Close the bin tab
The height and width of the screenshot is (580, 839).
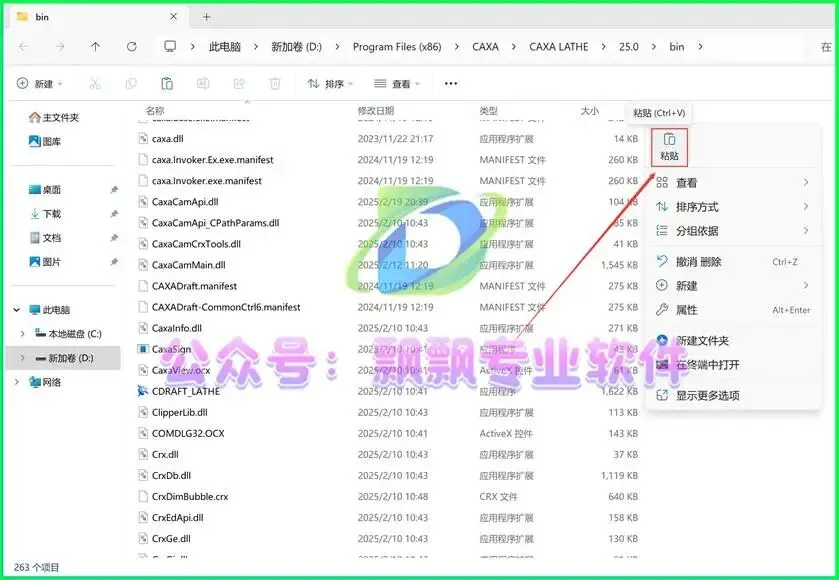(x=173, y=17)
